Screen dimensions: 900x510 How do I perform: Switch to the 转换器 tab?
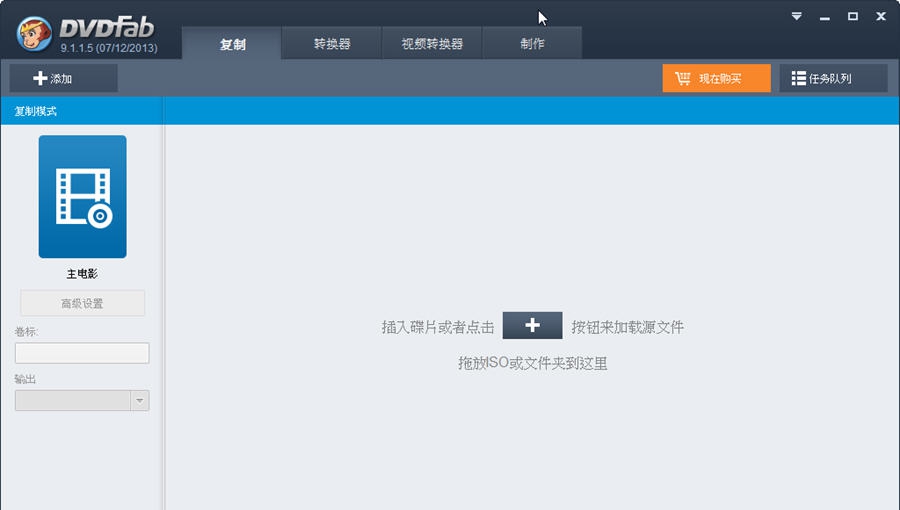click(x=332, y=44)
